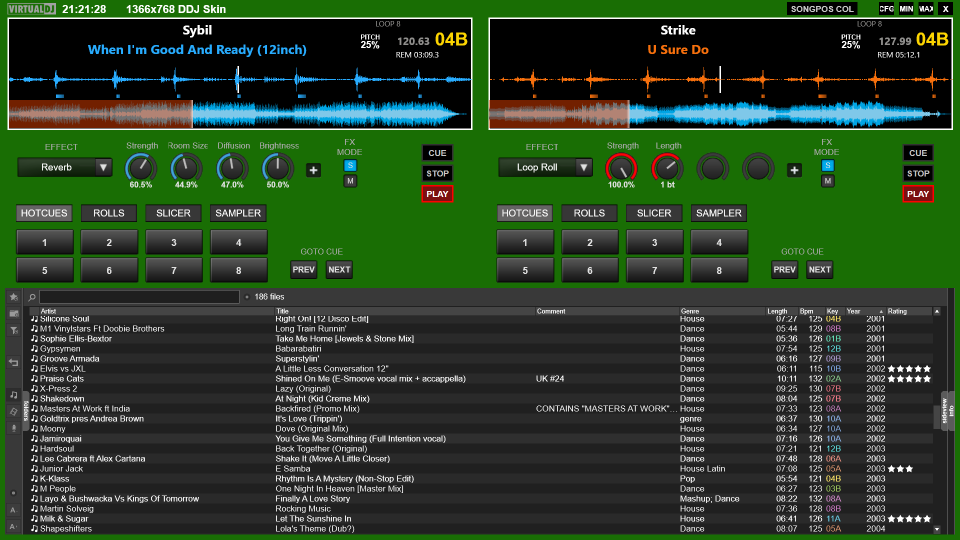Click the plus icon next to right deck knobs
Viewport: 960px width, 540px height.
[794, 170]
